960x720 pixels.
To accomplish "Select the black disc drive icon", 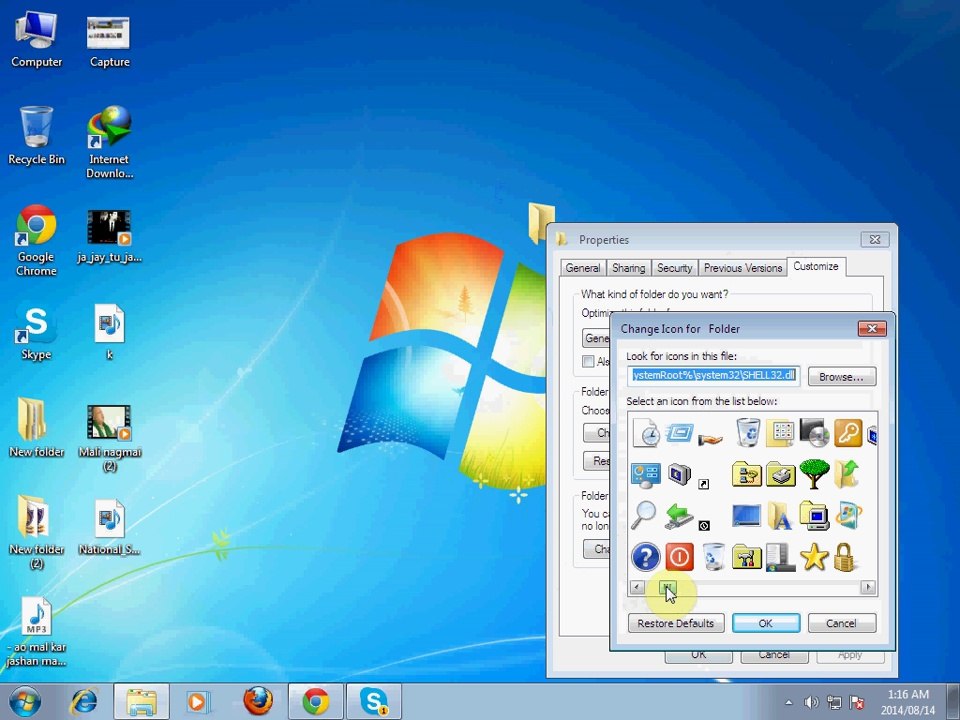I will click(x=814, y=433).
